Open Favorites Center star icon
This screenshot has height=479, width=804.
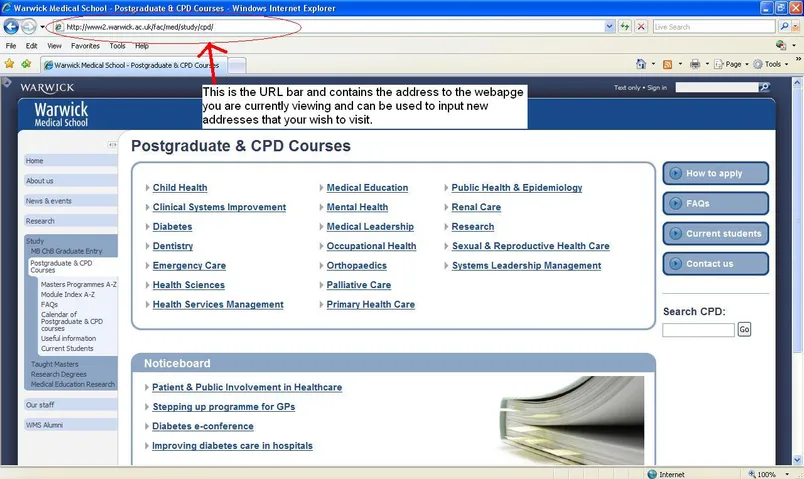coord(9,64)
